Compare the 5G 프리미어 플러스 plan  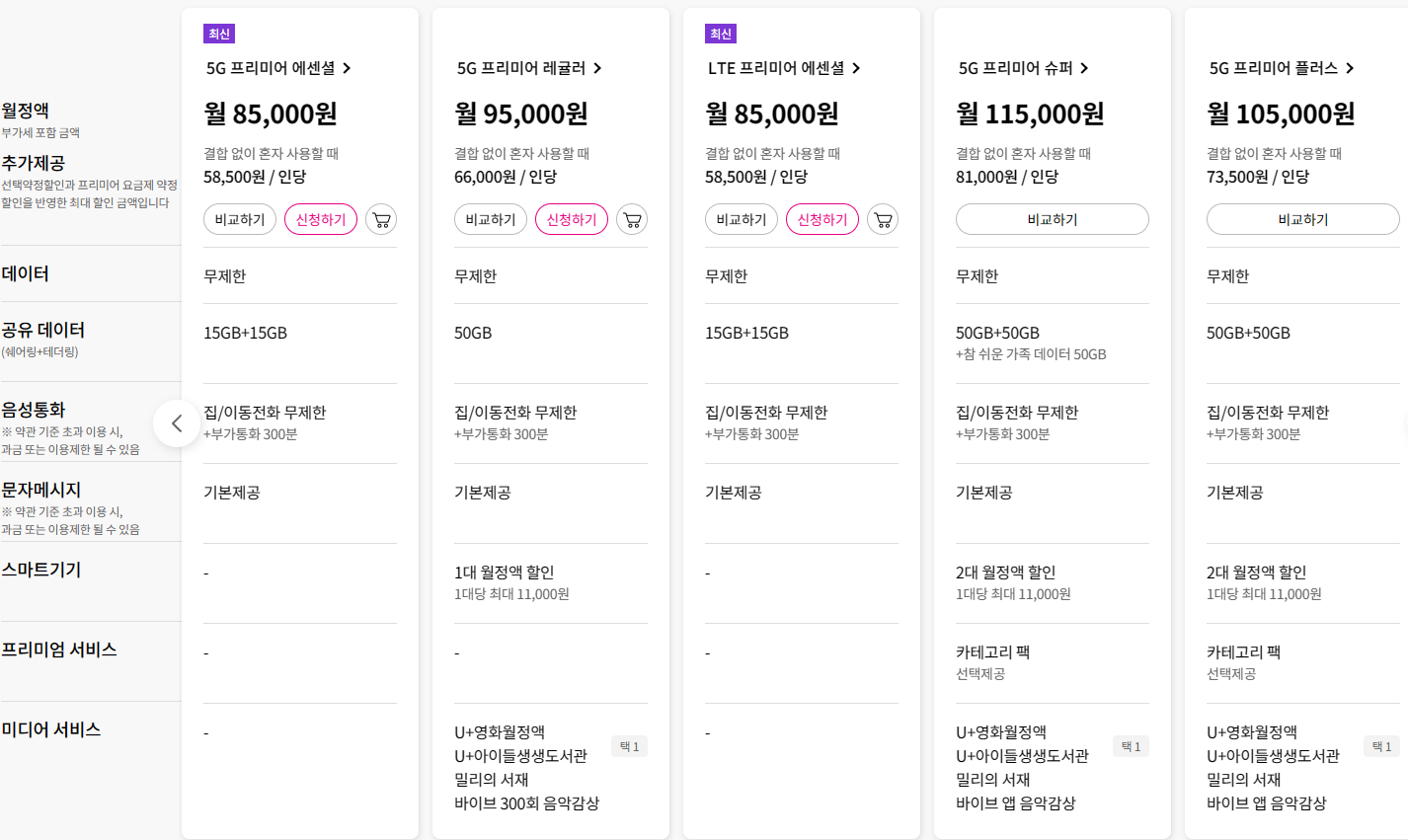[x=1302, y=219]
